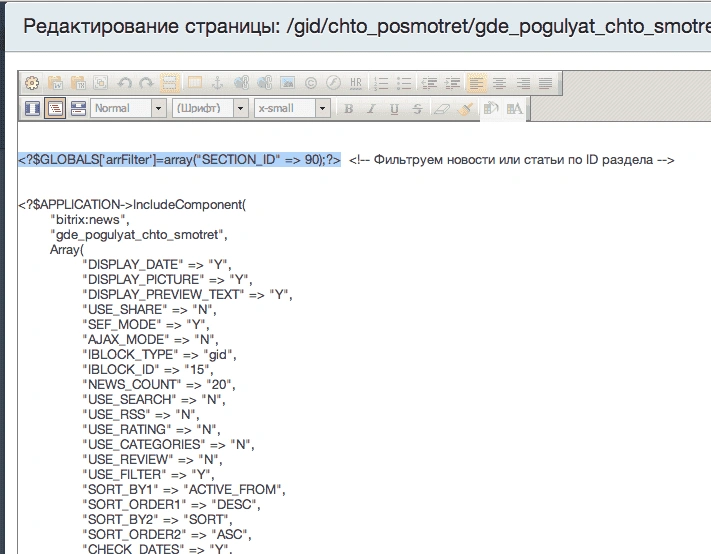The width and height of the screenshot is (711, 554).
Task: Underline the selected text
Action: point(394,109)
